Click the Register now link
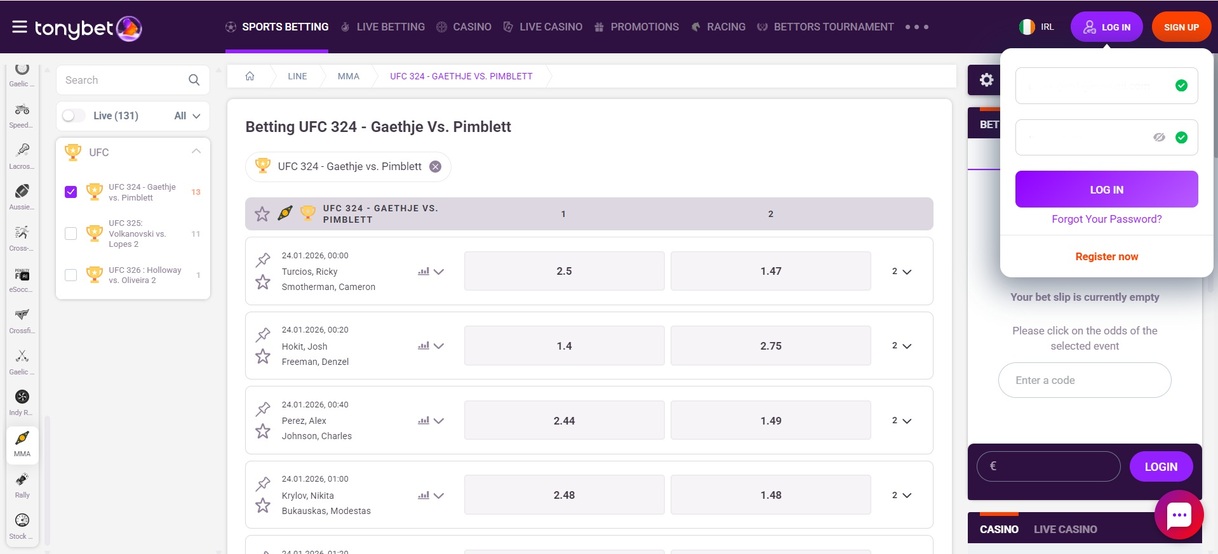Image resolution: width=1218 pixels, height=554 pixels. pos(1106,257)
